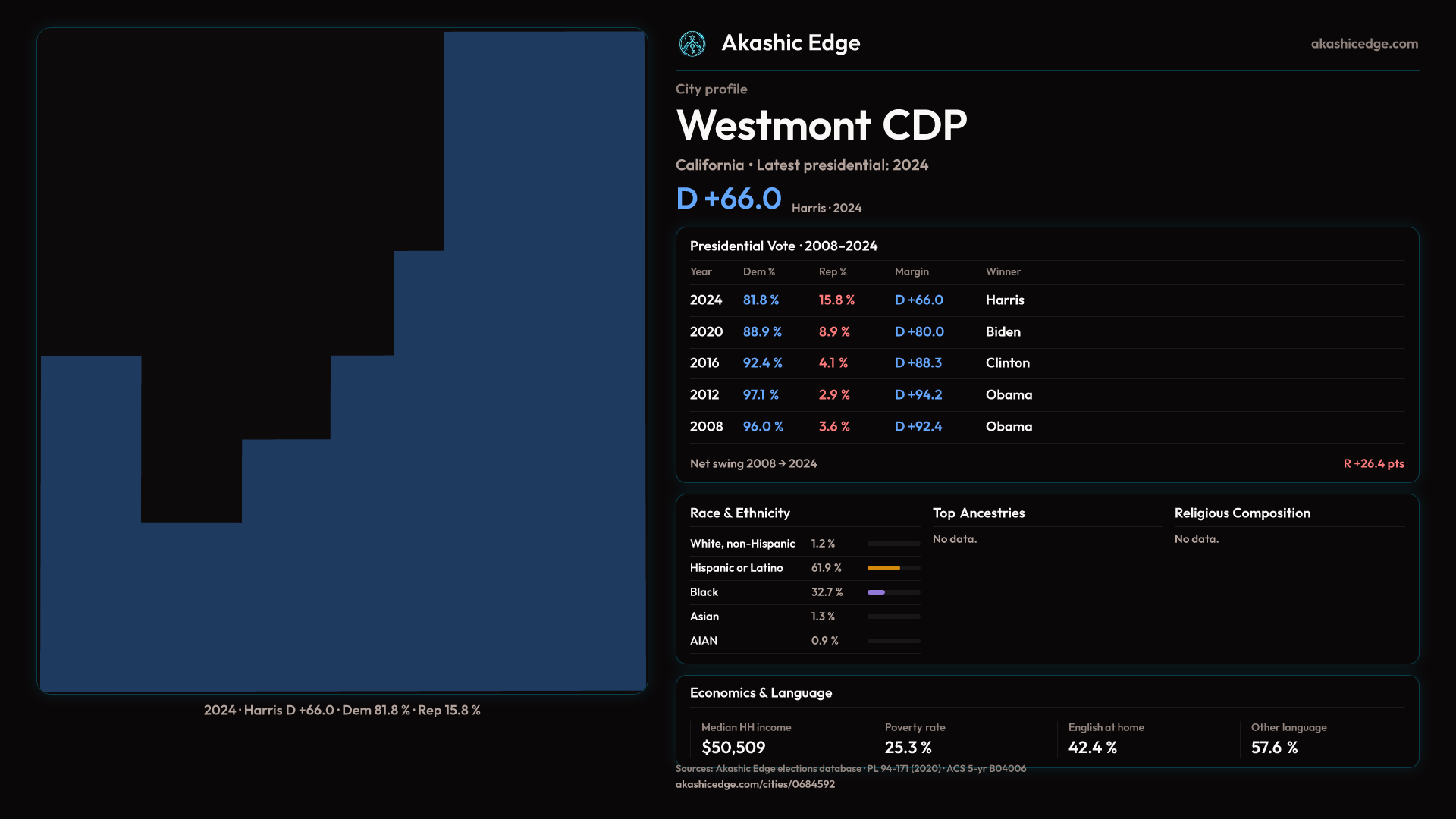Open the akashicedge.com/cities/0684592 footer URL
1456x819 pixels.
tap(755, 784)
